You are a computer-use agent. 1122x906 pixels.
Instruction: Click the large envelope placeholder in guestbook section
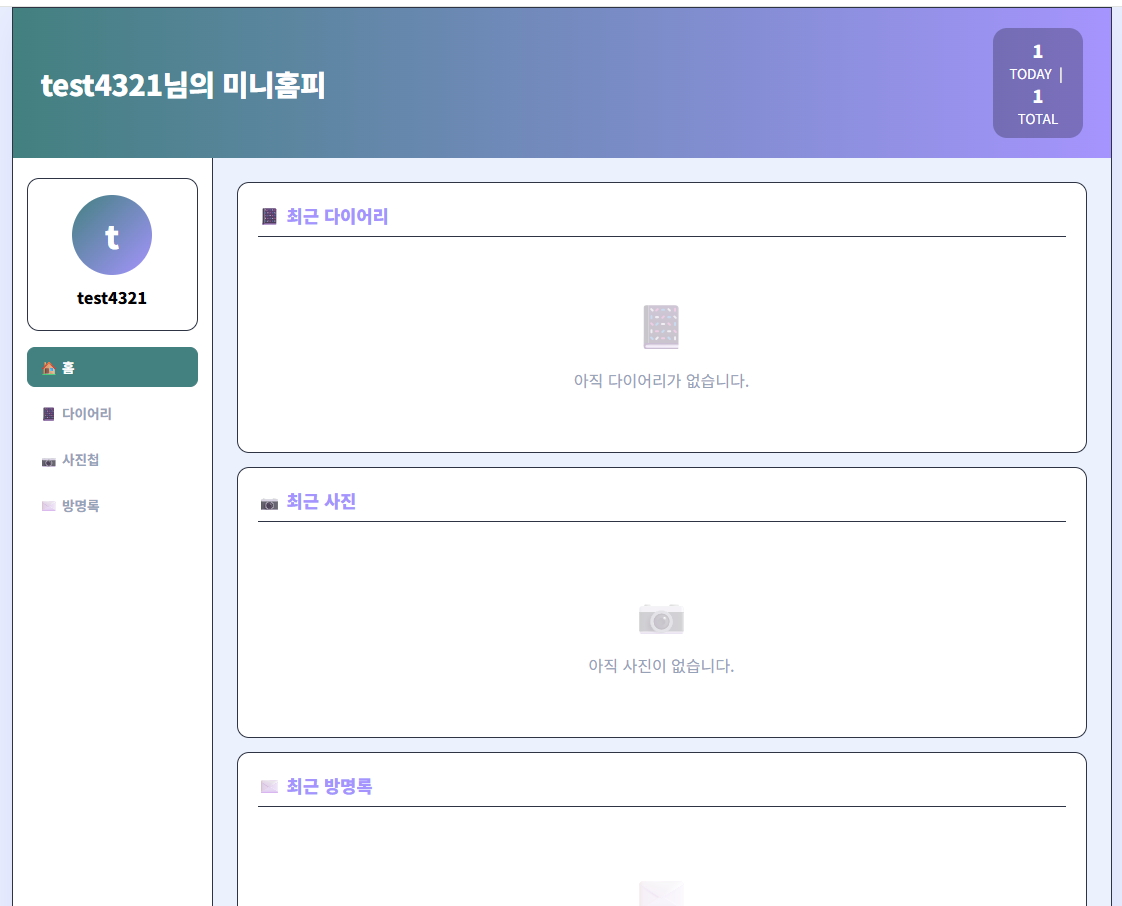(x=661, y=893)
